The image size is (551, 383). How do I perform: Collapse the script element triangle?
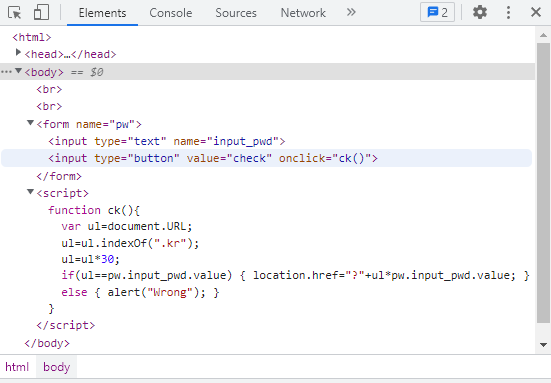(30, 192)
